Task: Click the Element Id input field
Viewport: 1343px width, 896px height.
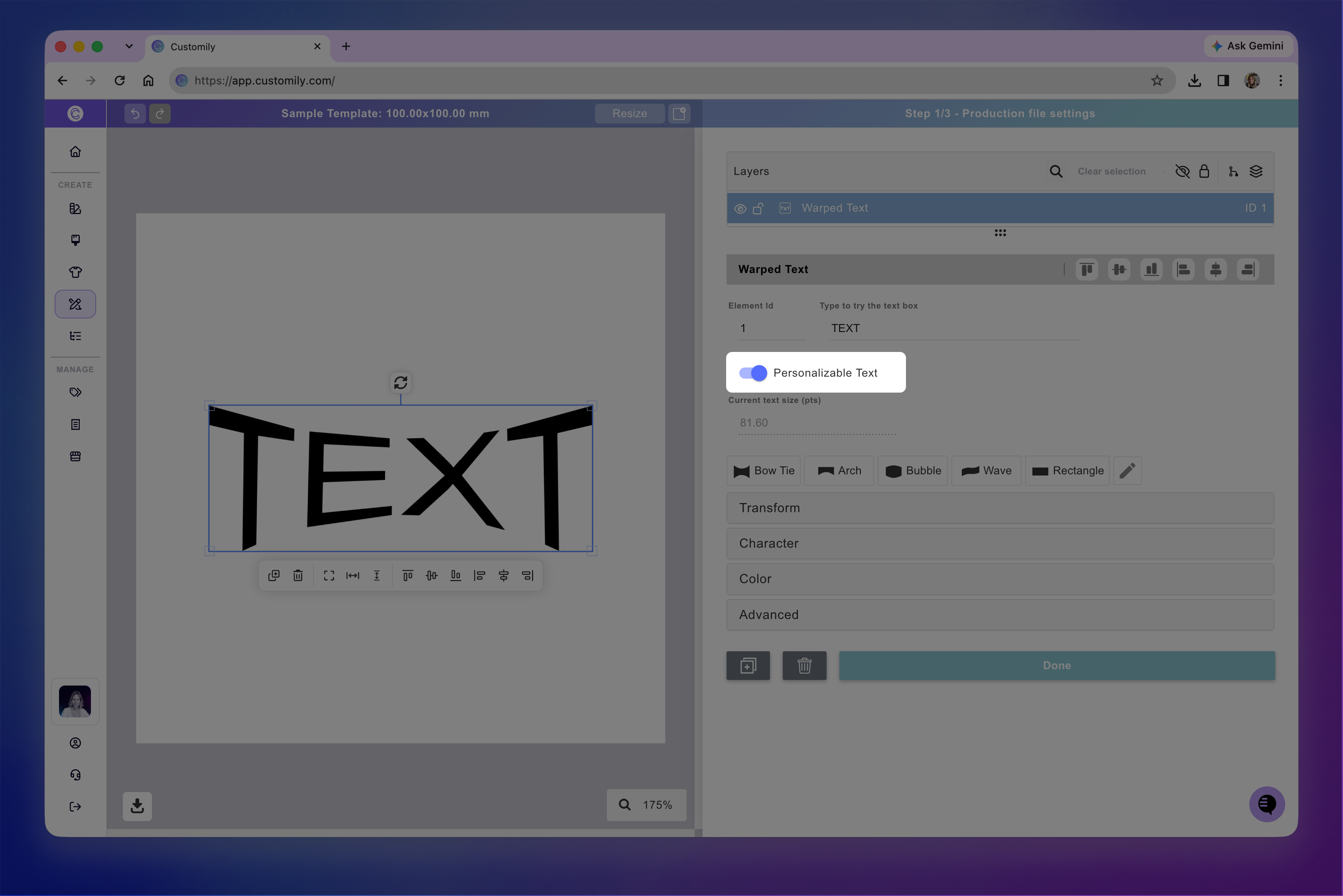Action: 772,328
